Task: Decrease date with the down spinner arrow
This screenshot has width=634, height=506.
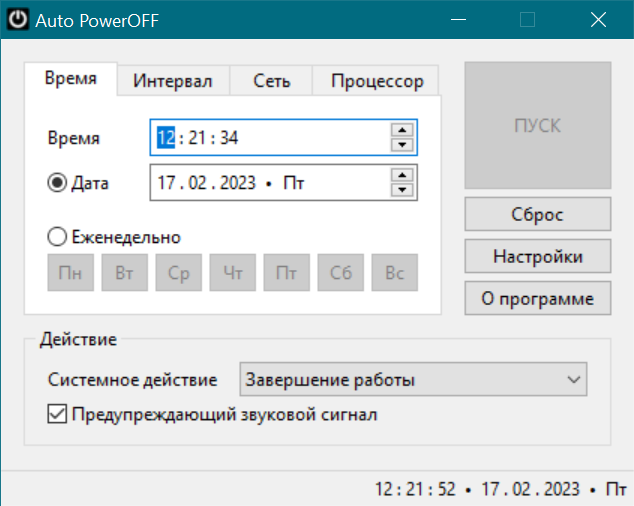Action: pyautogui.click(x=402, y=189)
